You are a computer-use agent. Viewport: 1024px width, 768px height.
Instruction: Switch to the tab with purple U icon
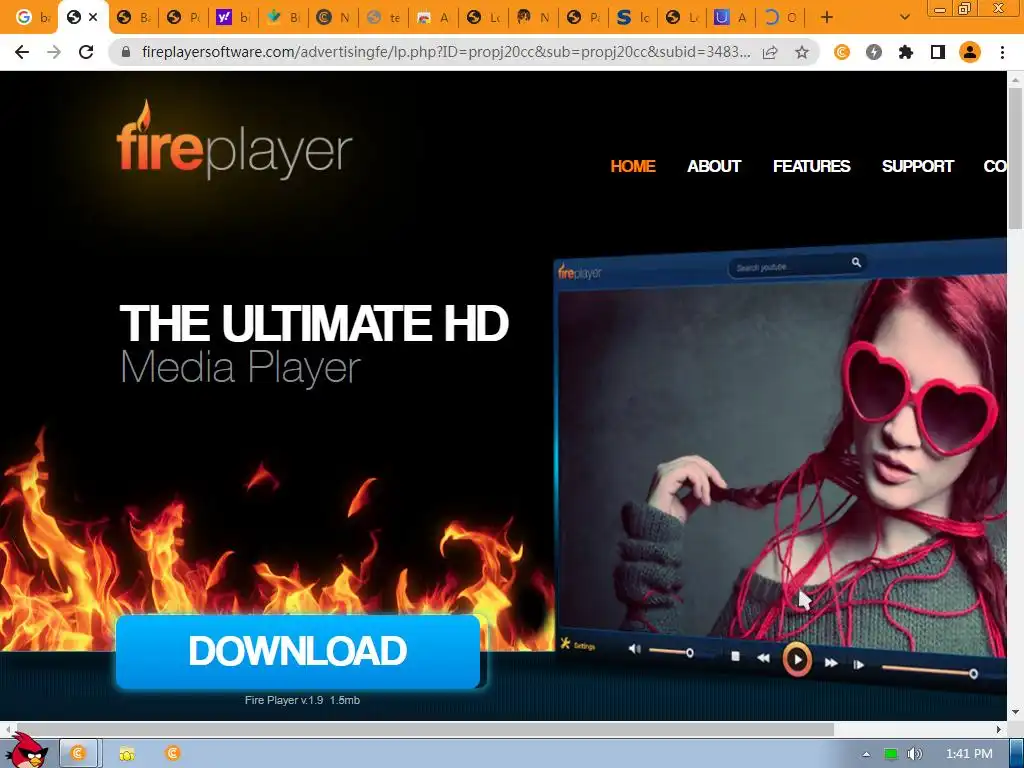[730, 18]
